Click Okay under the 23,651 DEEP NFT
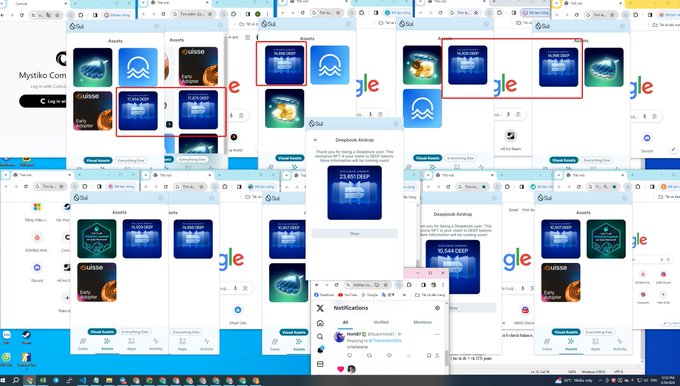Screen dimensions: 680x386 tap(354, 233)
